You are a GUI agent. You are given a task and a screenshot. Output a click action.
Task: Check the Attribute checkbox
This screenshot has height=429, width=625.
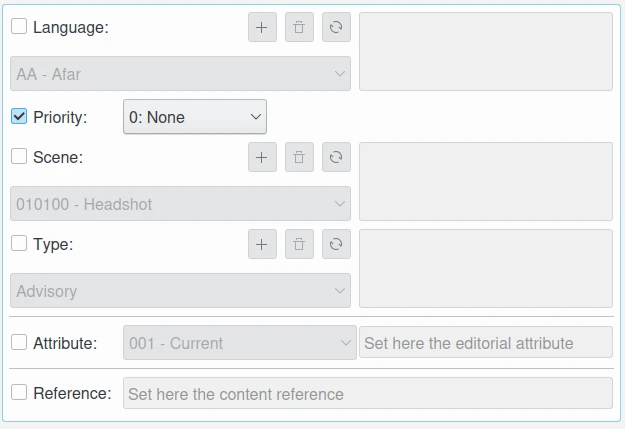19,342
